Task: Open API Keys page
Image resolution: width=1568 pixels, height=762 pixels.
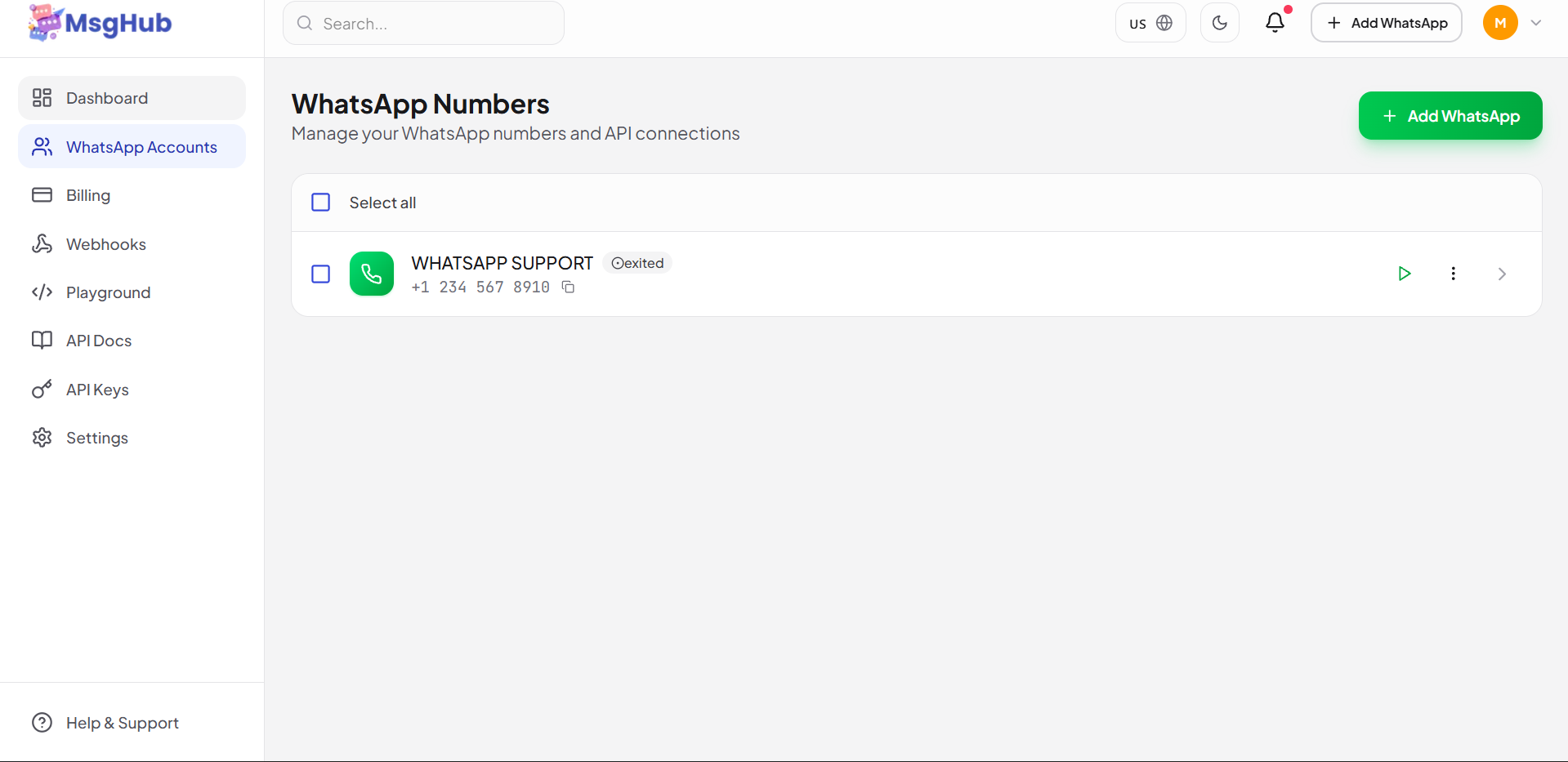Action: click(x=132, y=390)
